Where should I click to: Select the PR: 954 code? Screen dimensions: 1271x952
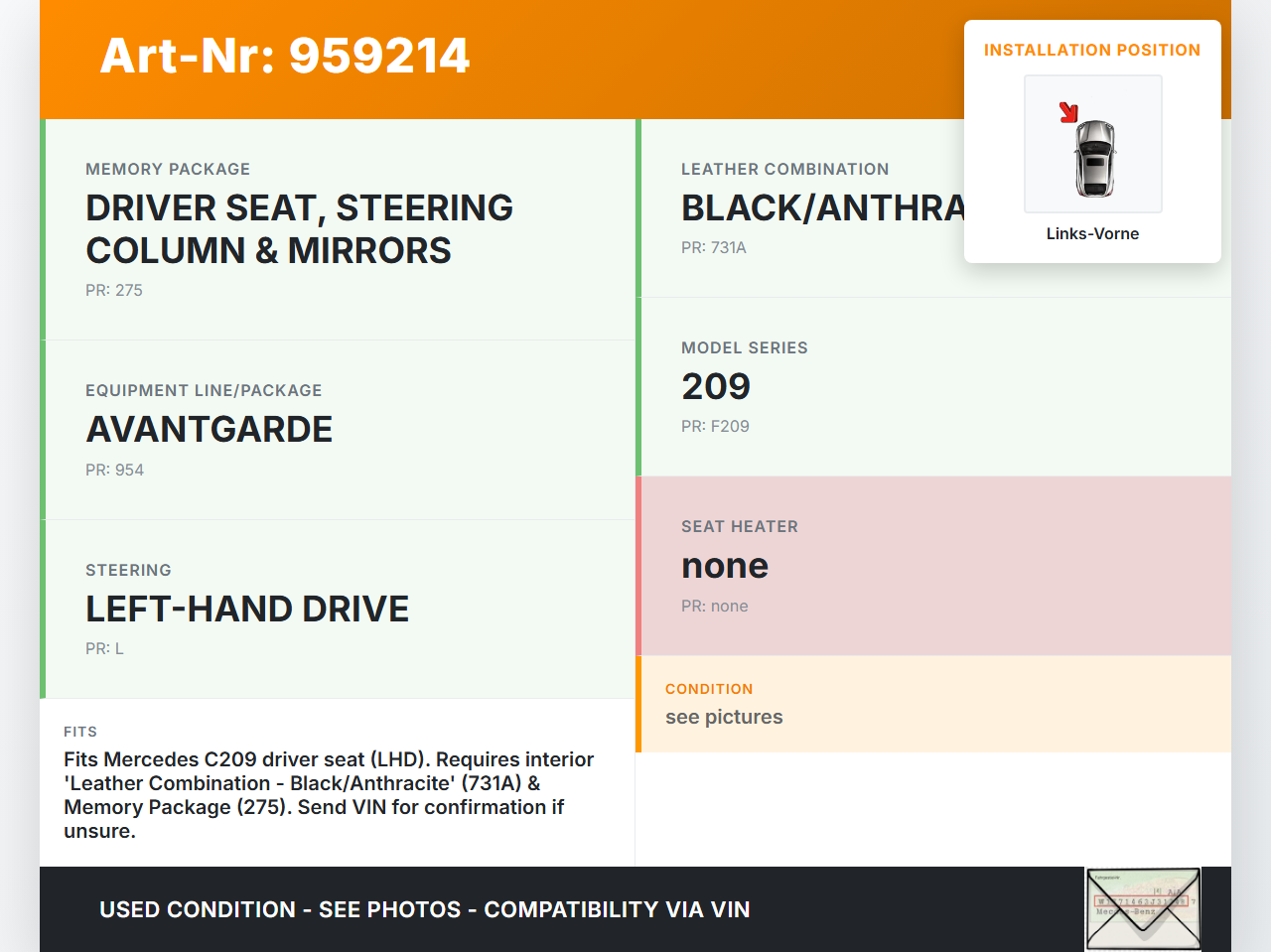tap(115, 470)
